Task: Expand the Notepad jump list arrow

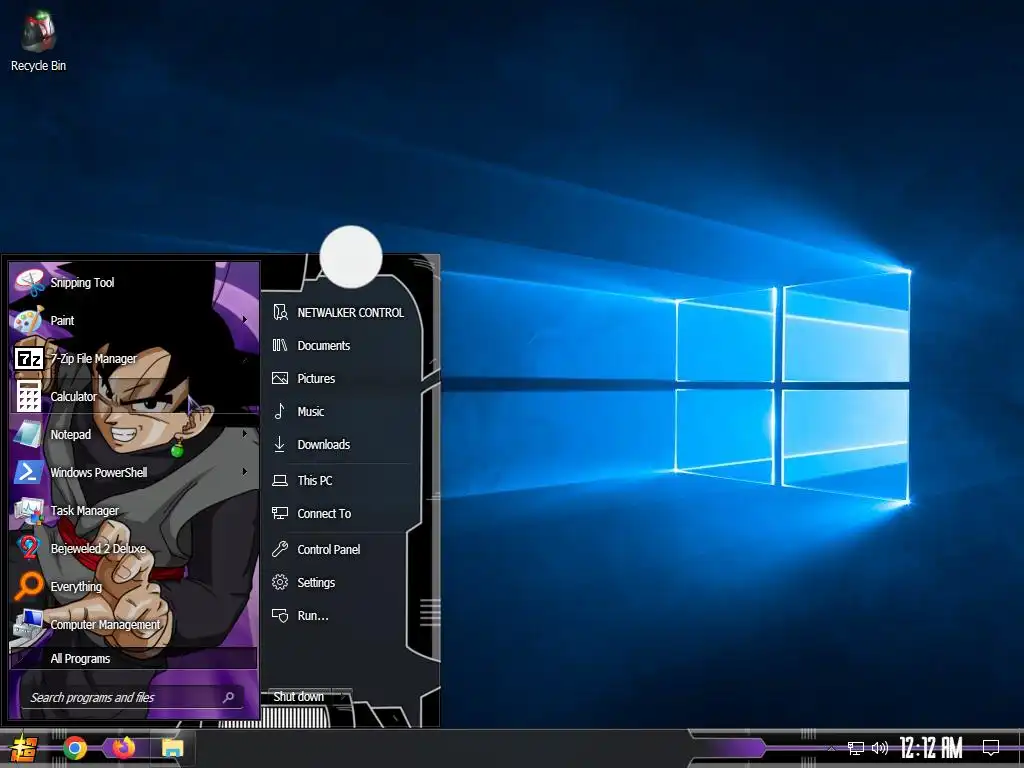Action: point(245,433)
